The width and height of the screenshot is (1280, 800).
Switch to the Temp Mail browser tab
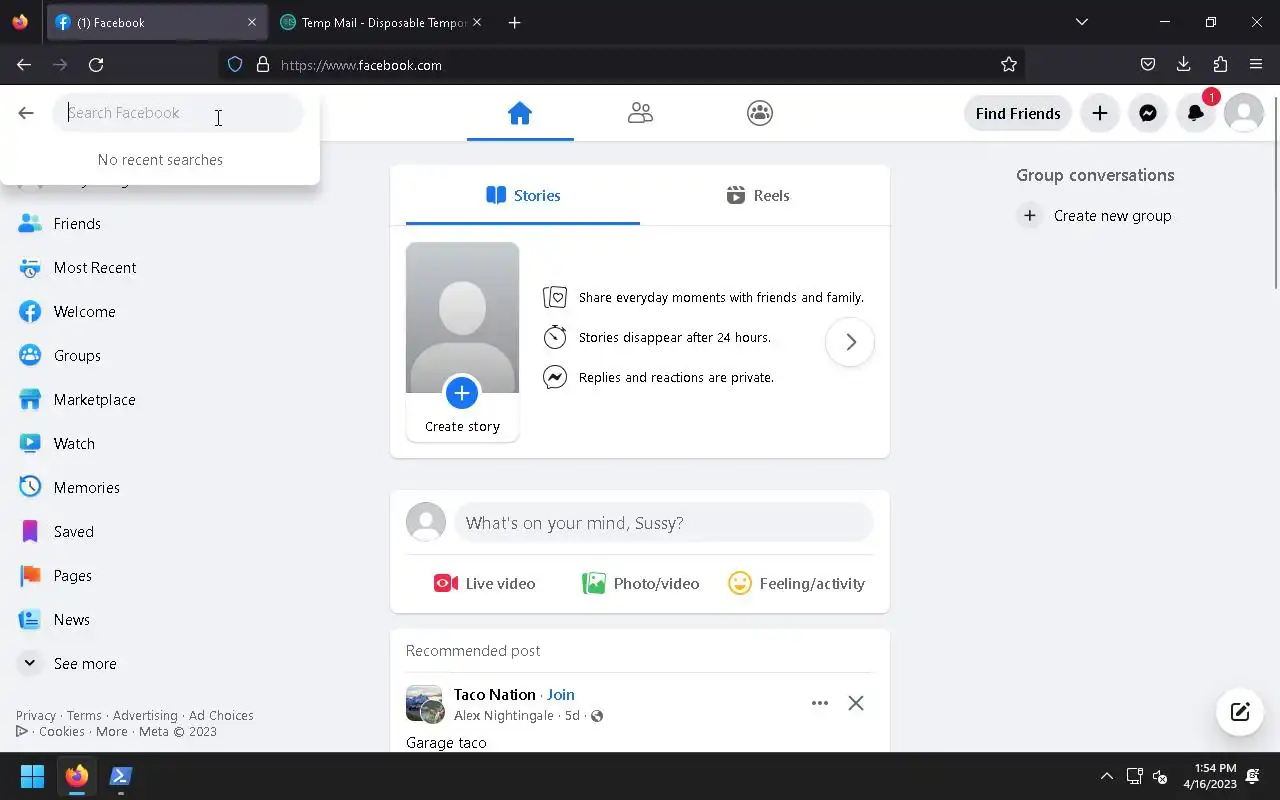coord(381,22)
